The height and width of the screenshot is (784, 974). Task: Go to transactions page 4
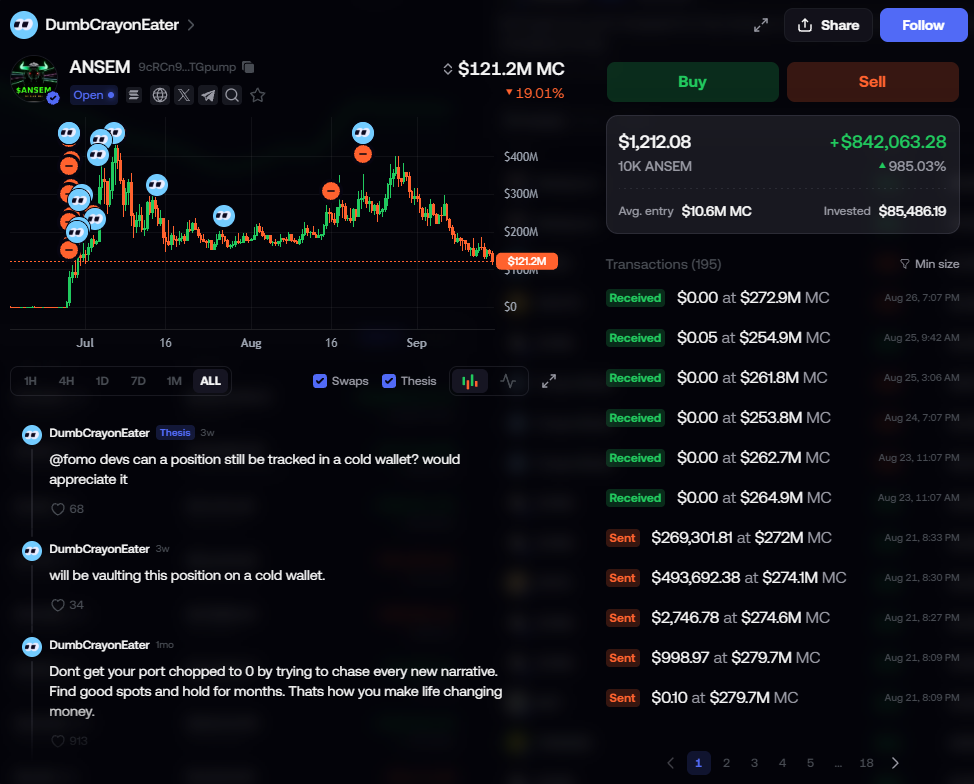(782, 763)
